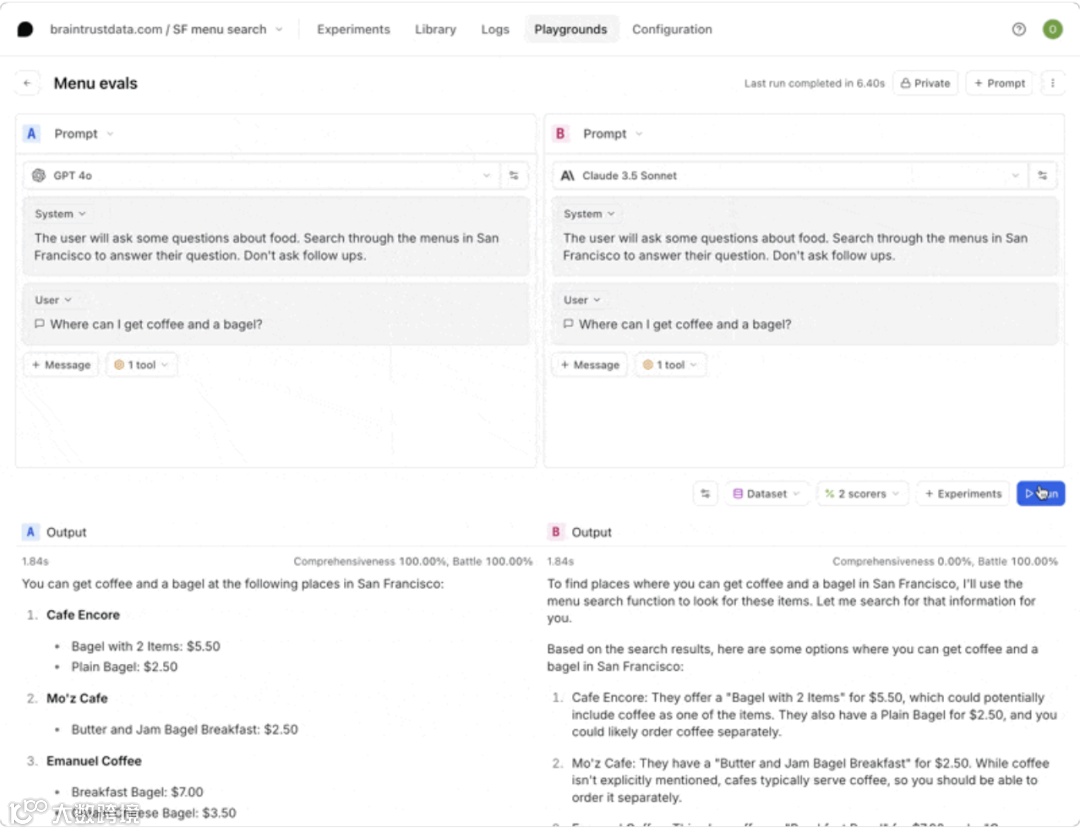Switch to the Library tab
This screenshot has width=1080, height=833.
click(435, 30)
